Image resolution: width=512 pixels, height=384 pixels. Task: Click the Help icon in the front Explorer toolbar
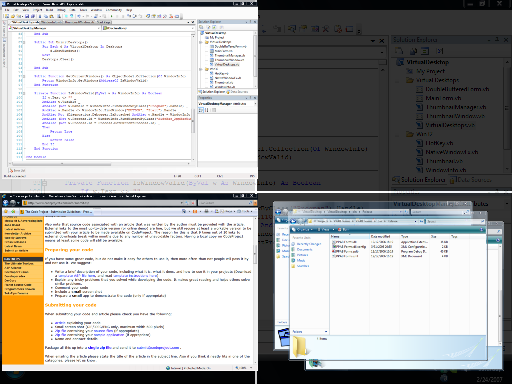point(481,230)
